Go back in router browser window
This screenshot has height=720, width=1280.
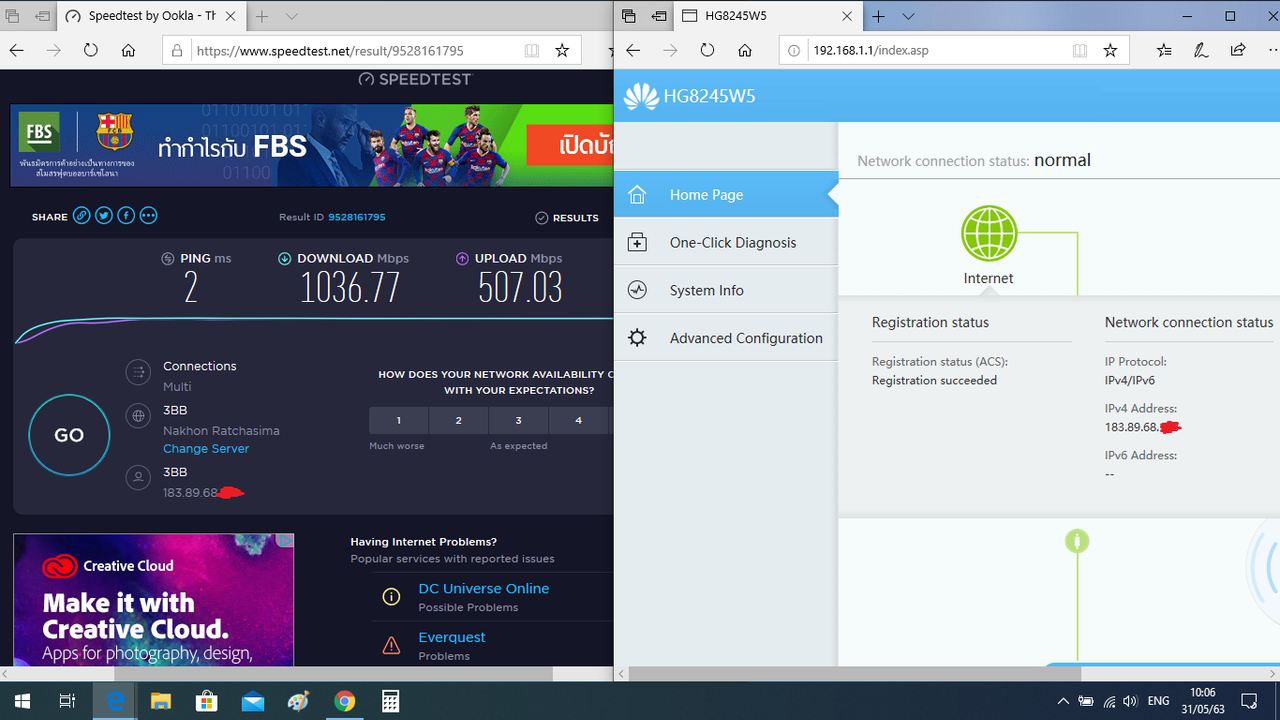633,50
